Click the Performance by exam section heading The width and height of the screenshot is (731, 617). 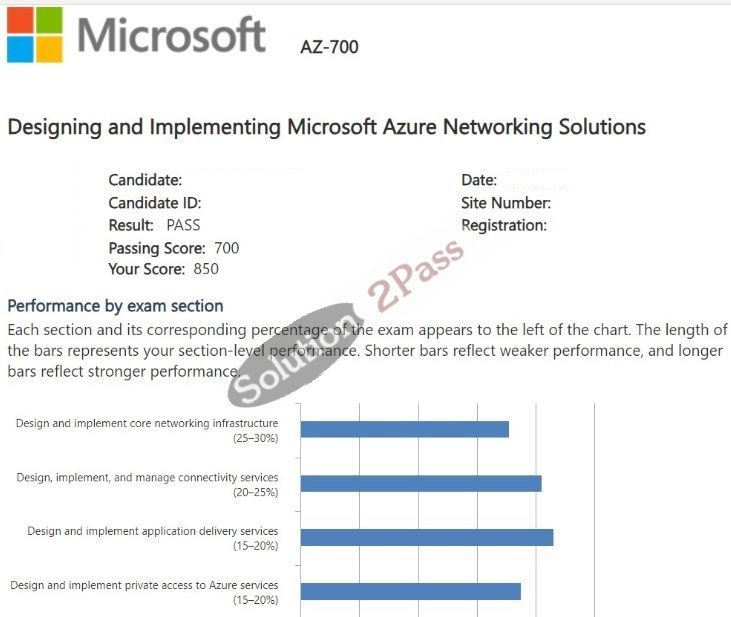tap(115, 306)
